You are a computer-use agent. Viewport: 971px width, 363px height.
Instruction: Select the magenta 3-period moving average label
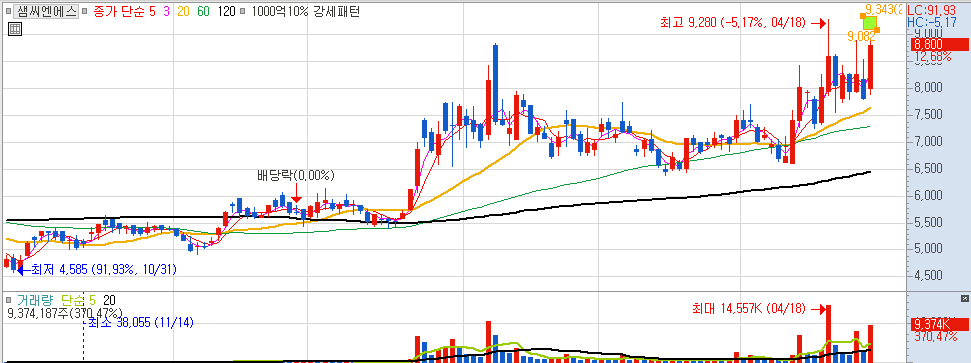168,11
